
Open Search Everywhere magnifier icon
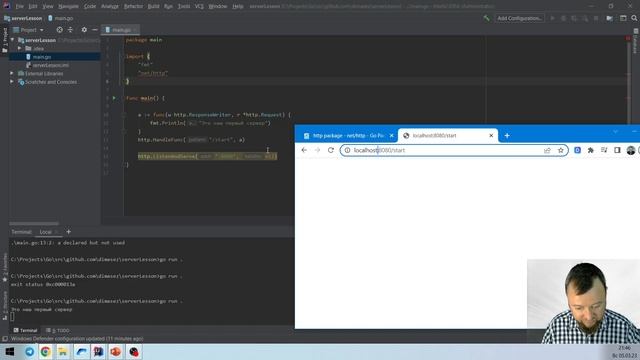[634, 18]
